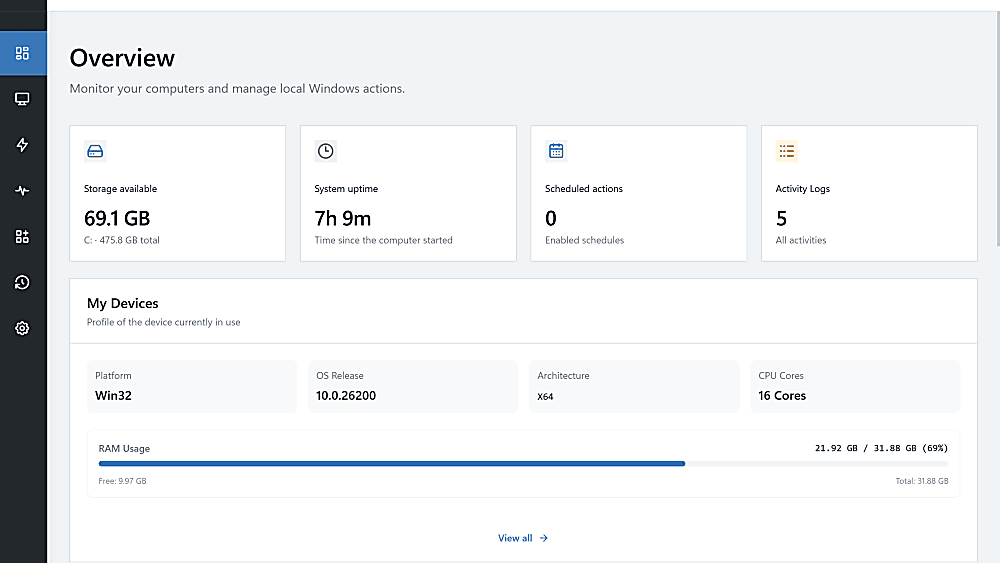Image resolution: width=1000 pixels, height=563 pixels.
Task: Open the Storage available card
Action: [177, 193]
